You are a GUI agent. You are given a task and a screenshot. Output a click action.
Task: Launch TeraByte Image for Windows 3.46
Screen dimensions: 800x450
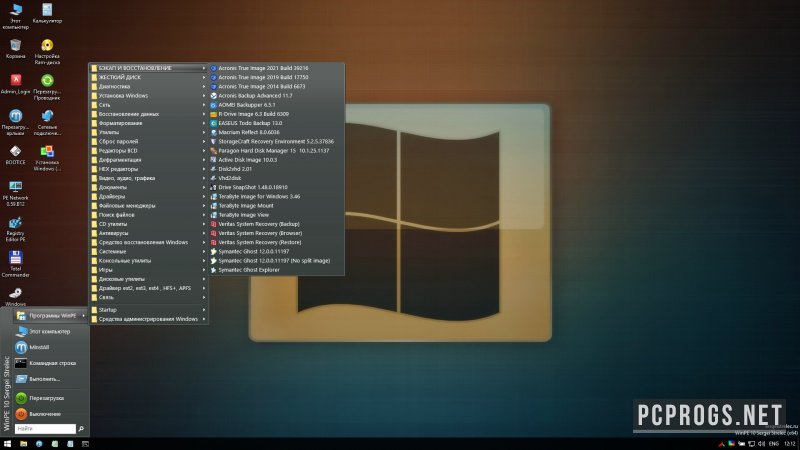[x=276, y=196]
